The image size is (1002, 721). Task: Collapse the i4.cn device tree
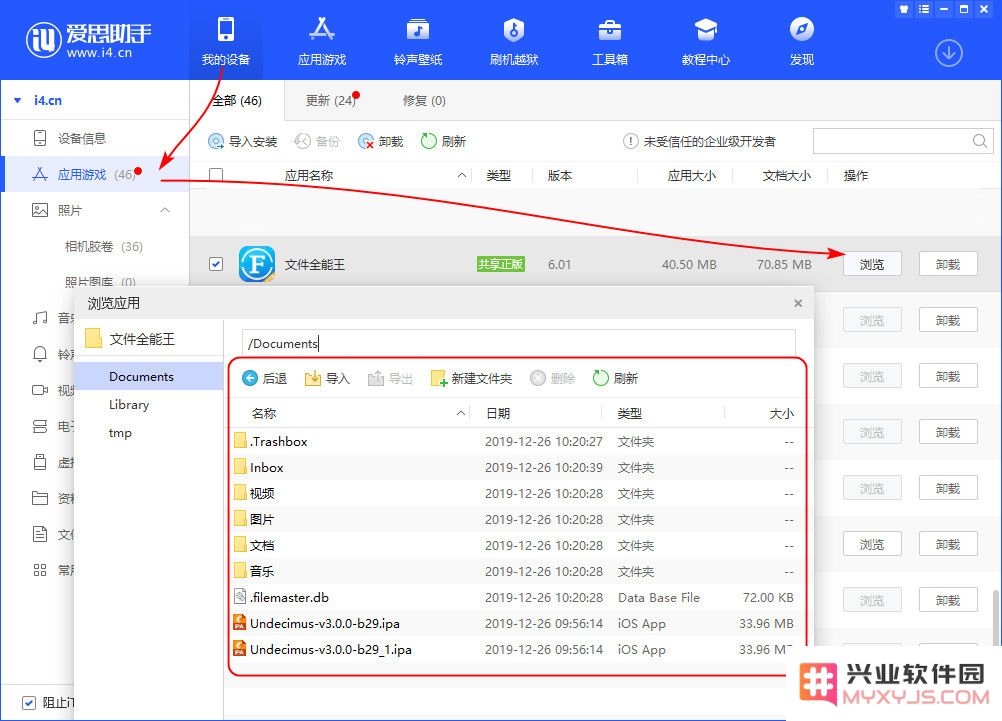(x=18, y=100)
